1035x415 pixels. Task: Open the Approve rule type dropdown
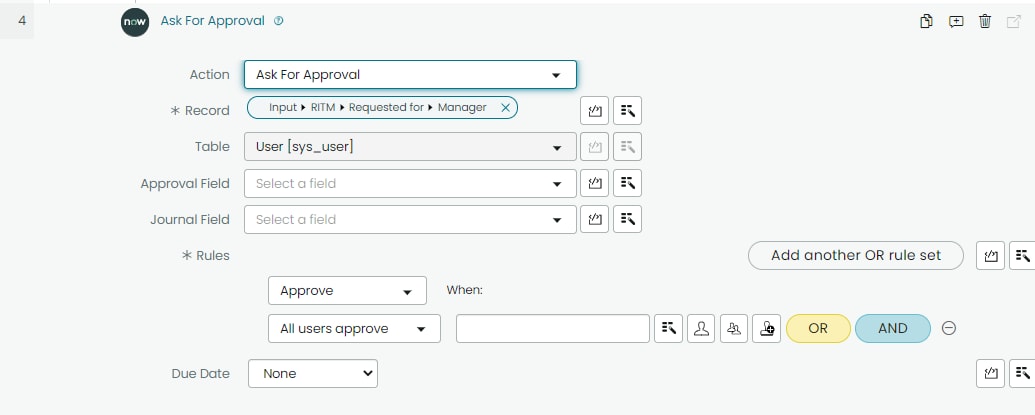(x=347, y=291)
